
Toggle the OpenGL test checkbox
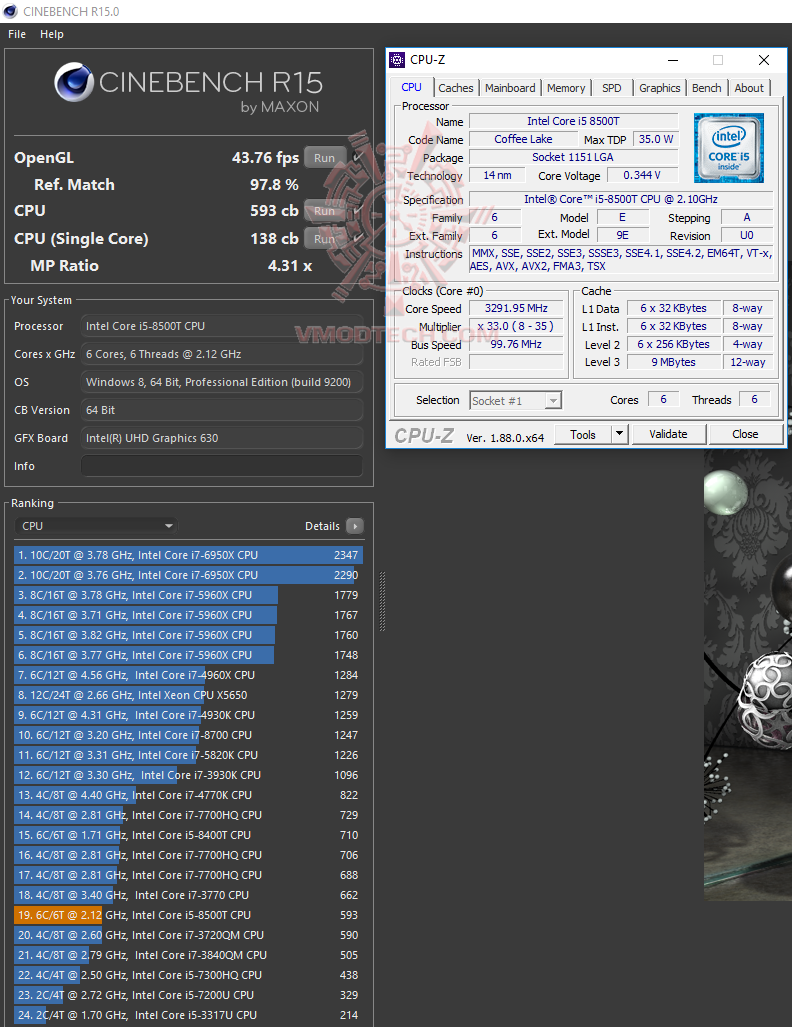358,157
